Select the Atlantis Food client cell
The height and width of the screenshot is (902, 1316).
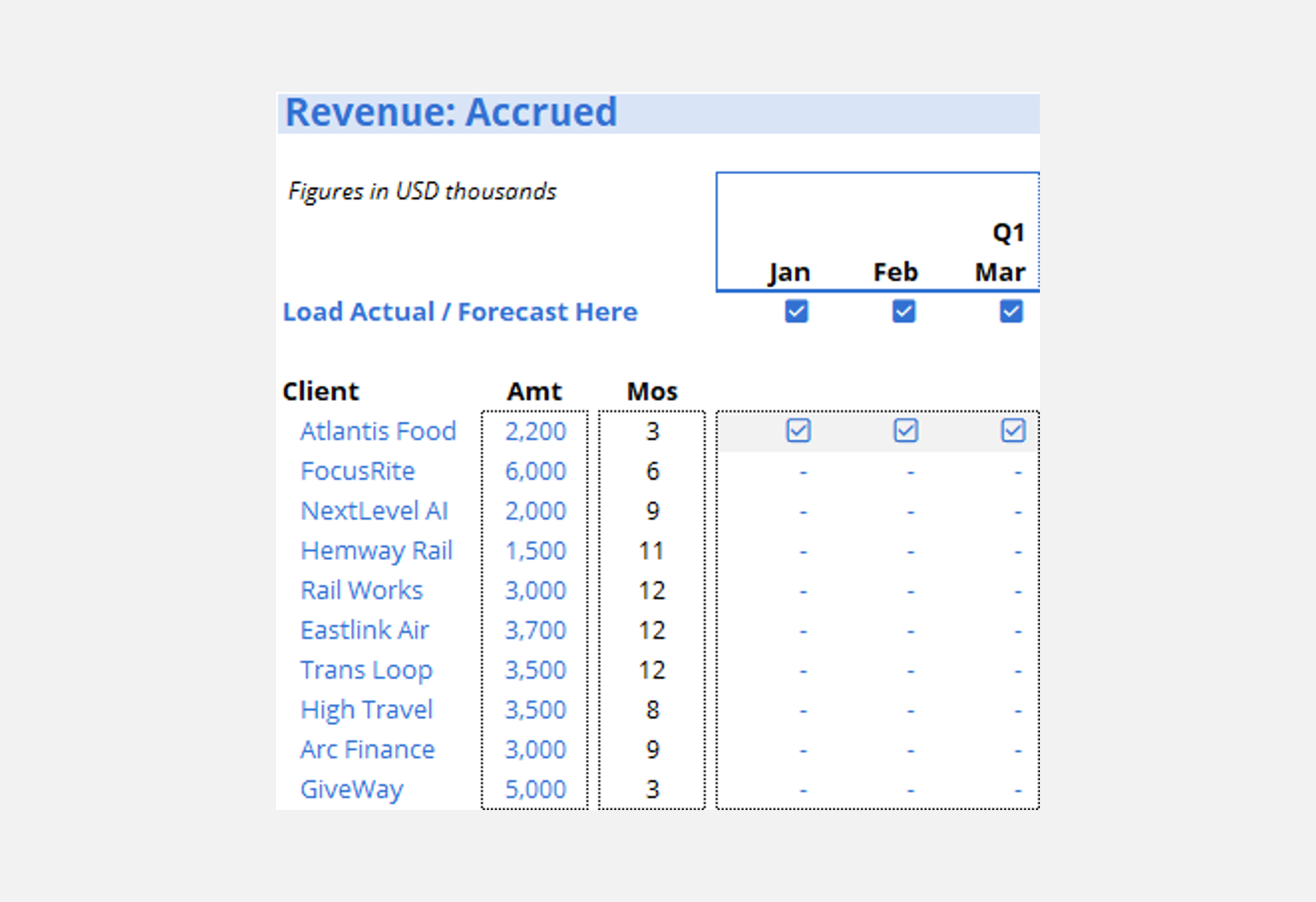pos(378,432)
